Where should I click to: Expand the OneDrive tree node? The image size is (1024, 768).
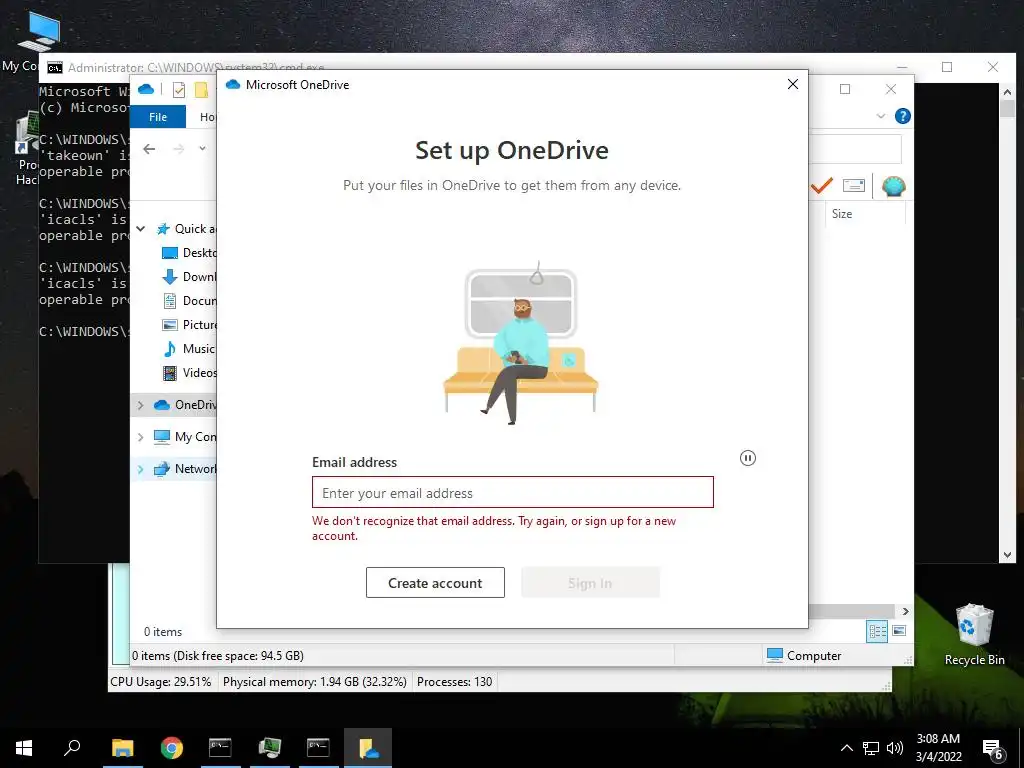(140, 405)
